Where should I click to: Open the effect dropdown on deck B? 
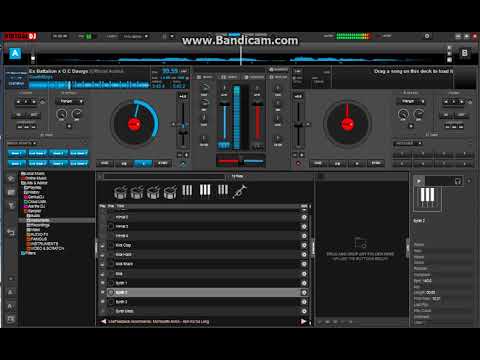pos(412,101)
